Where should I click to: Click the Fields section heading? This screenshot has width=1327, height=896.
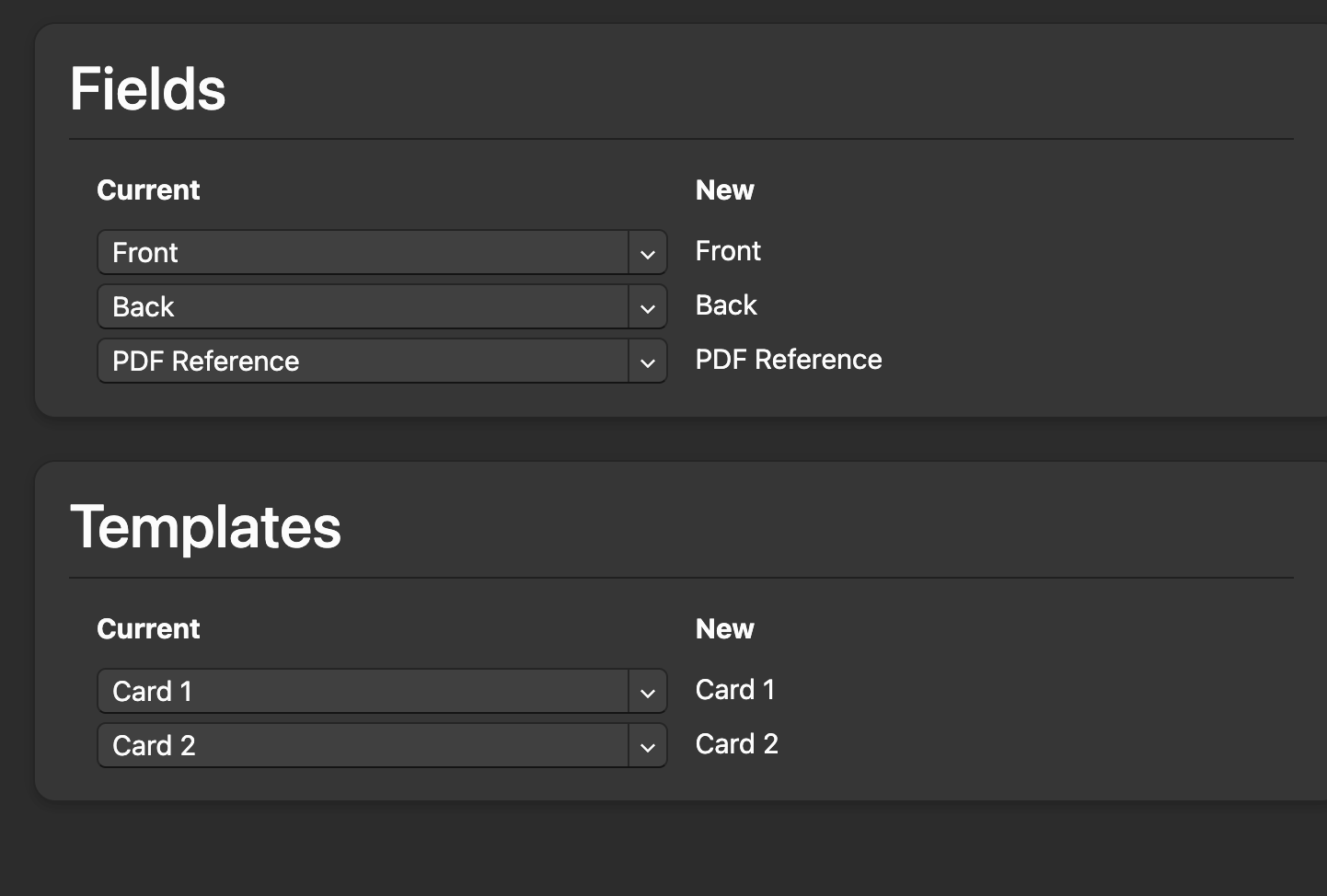[147, 89]
